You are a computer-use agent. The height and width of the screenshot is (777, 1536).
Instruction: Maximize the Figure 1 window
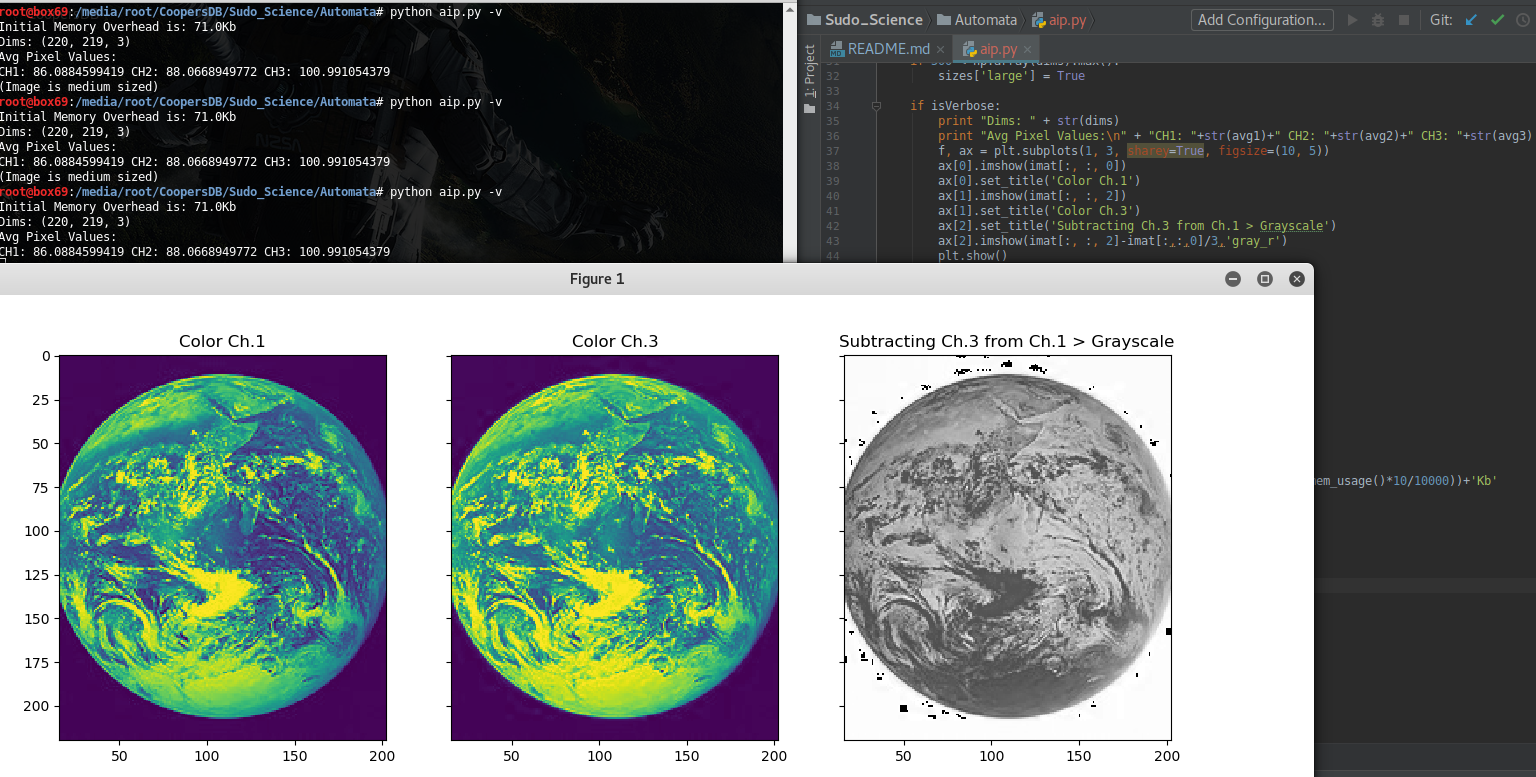[1265, 279]
